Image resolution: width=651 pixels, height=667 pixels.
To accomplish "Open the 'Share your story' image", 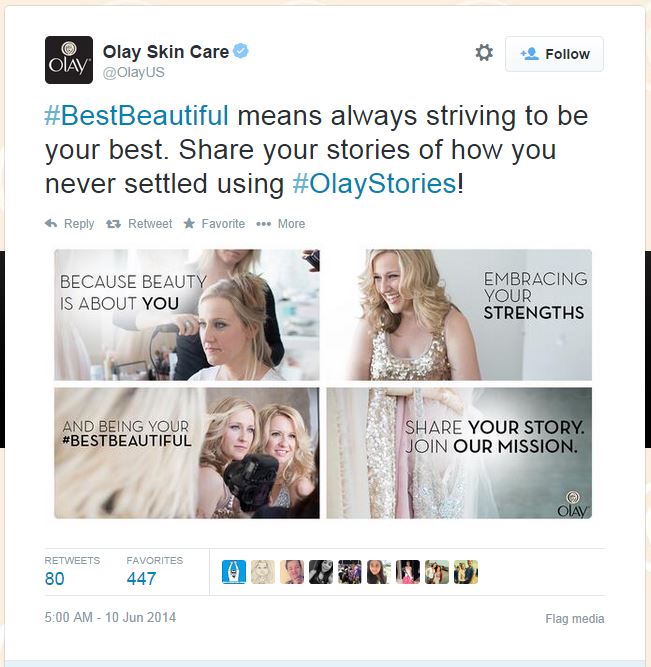I will [x=459, y=453].
